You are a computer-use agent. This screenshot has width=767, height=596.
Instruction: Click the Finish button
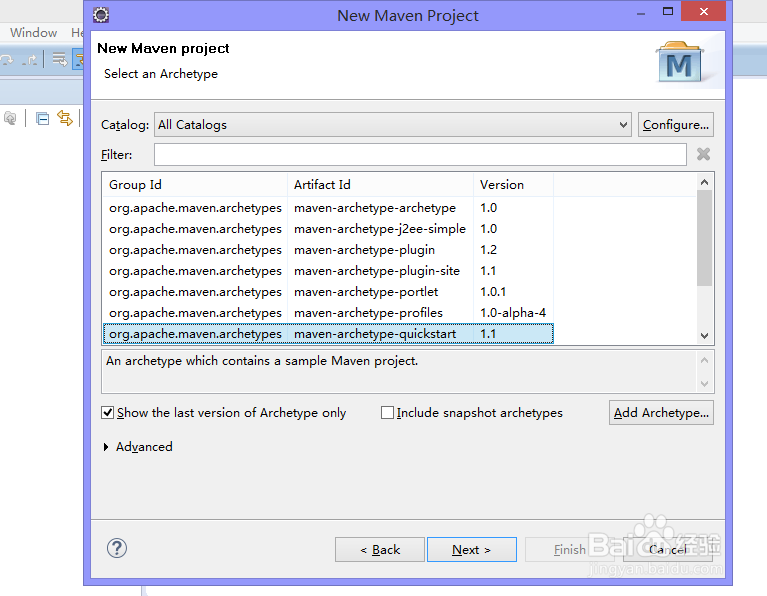coord(569,550)
